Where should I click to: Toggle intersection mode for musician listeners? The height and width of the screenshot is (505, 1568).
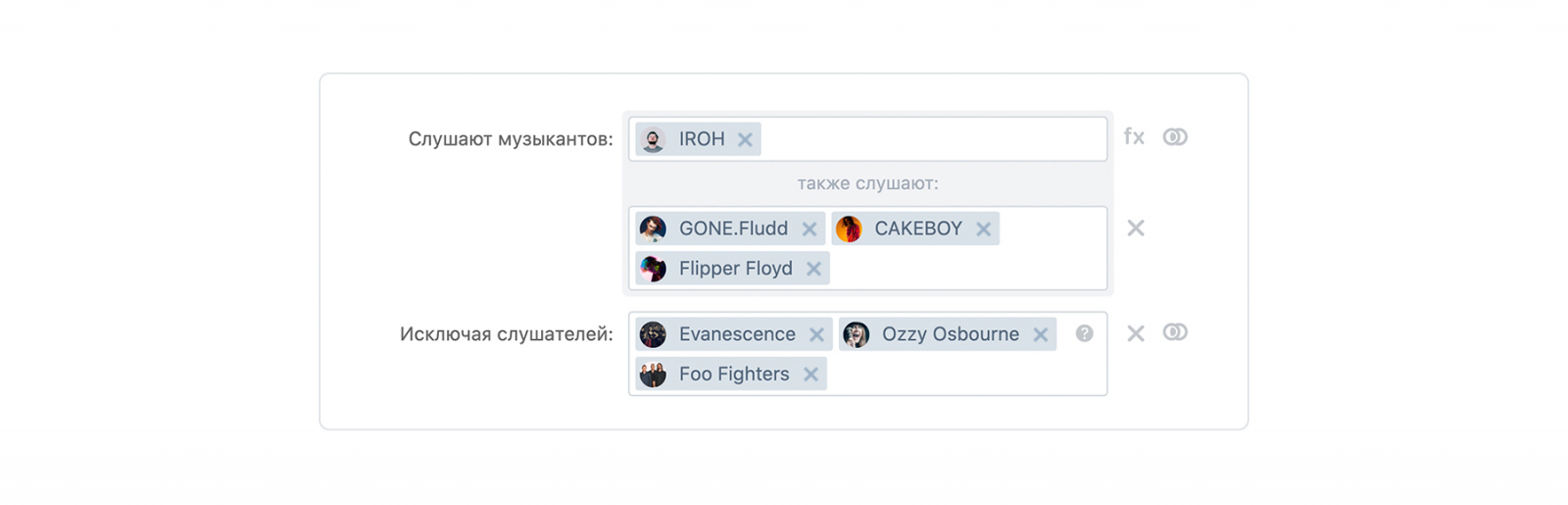coord(1175,137)
